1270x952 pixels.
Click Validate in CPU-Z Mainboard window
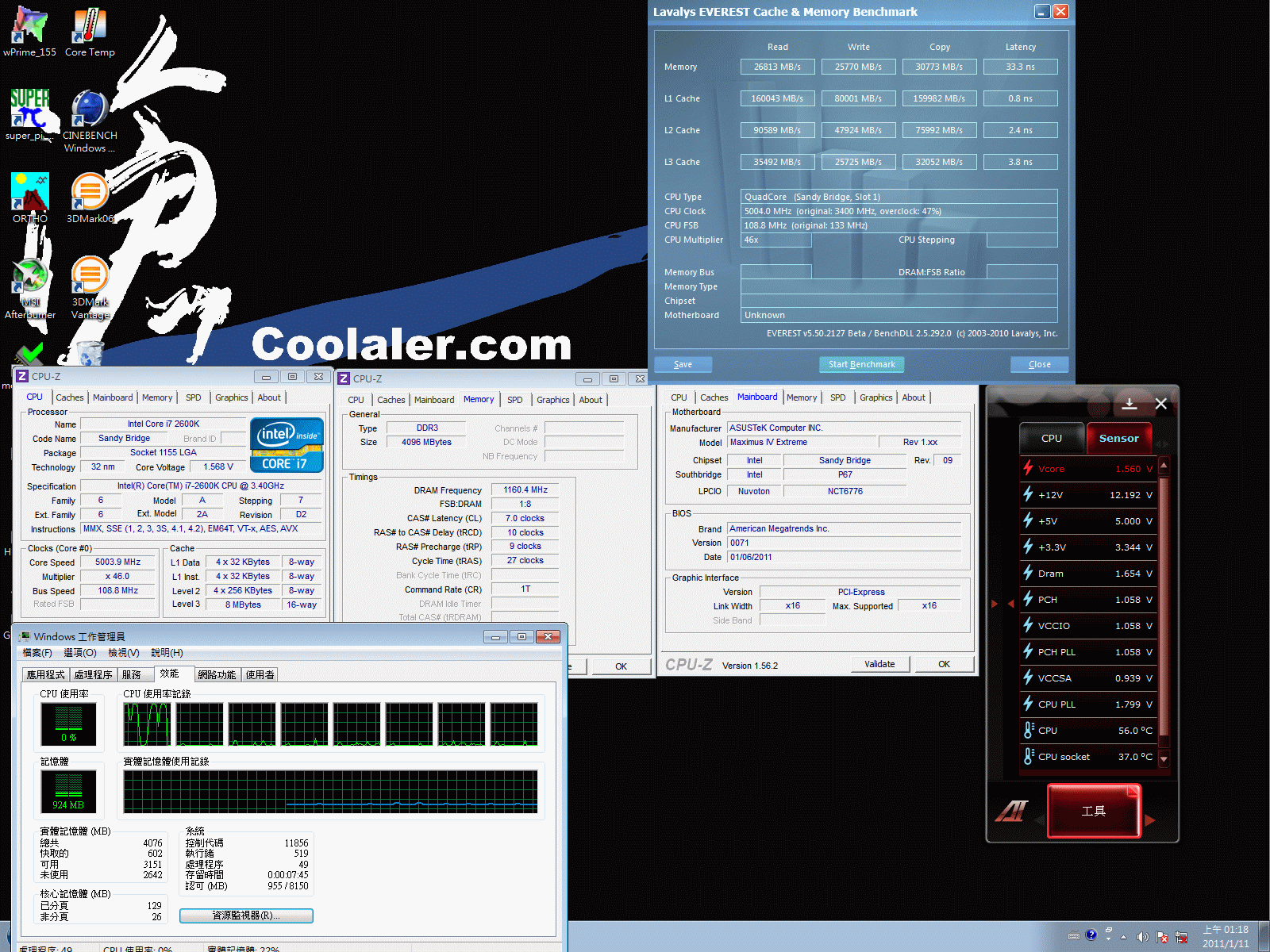(879, 664)
